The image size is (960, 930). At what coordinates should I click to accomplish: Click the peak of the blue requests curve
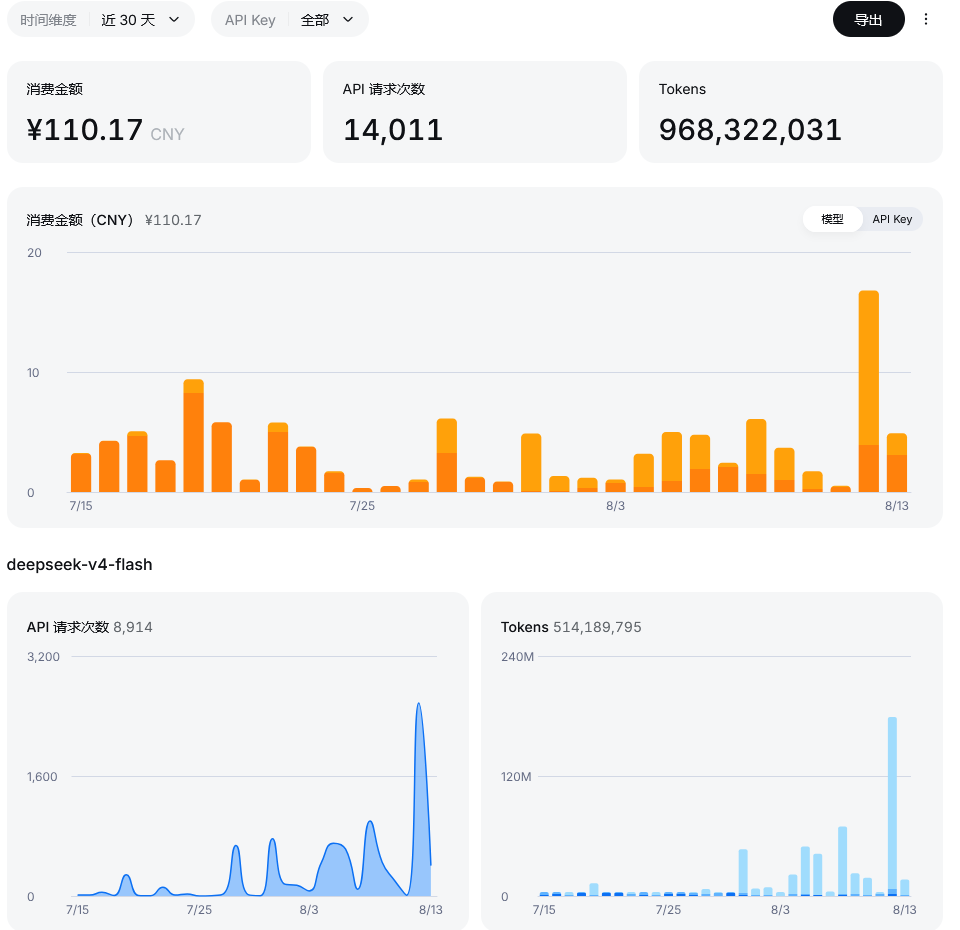coord(419,704)
